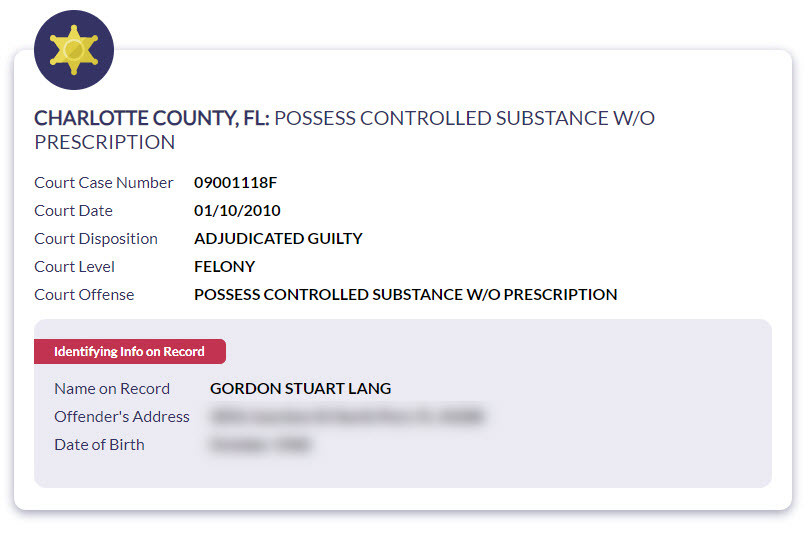Viewport: 810px width, 537px height.
Task: Click the court date 01/10/2010
Action: click(237, 211)
